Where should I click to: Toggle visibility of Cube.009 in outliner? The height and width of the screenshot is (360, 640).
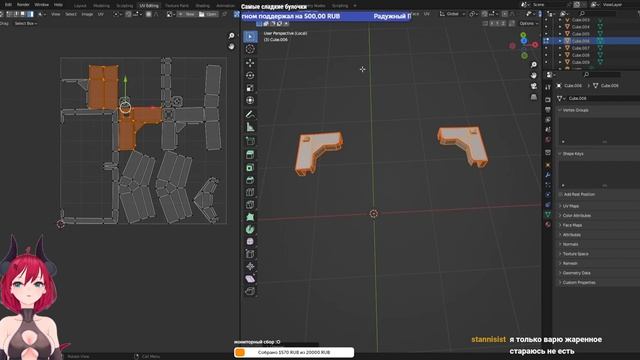pyautogui.click(x=546, y=62)
